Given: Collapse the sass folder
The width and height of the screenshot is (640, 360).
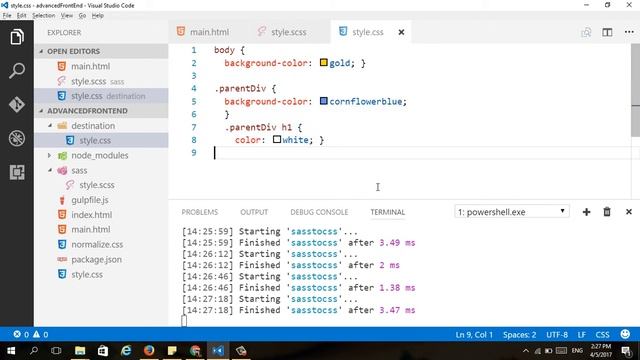Looking at the screenshot, I should pyautogui.click(x=50, y=170).
